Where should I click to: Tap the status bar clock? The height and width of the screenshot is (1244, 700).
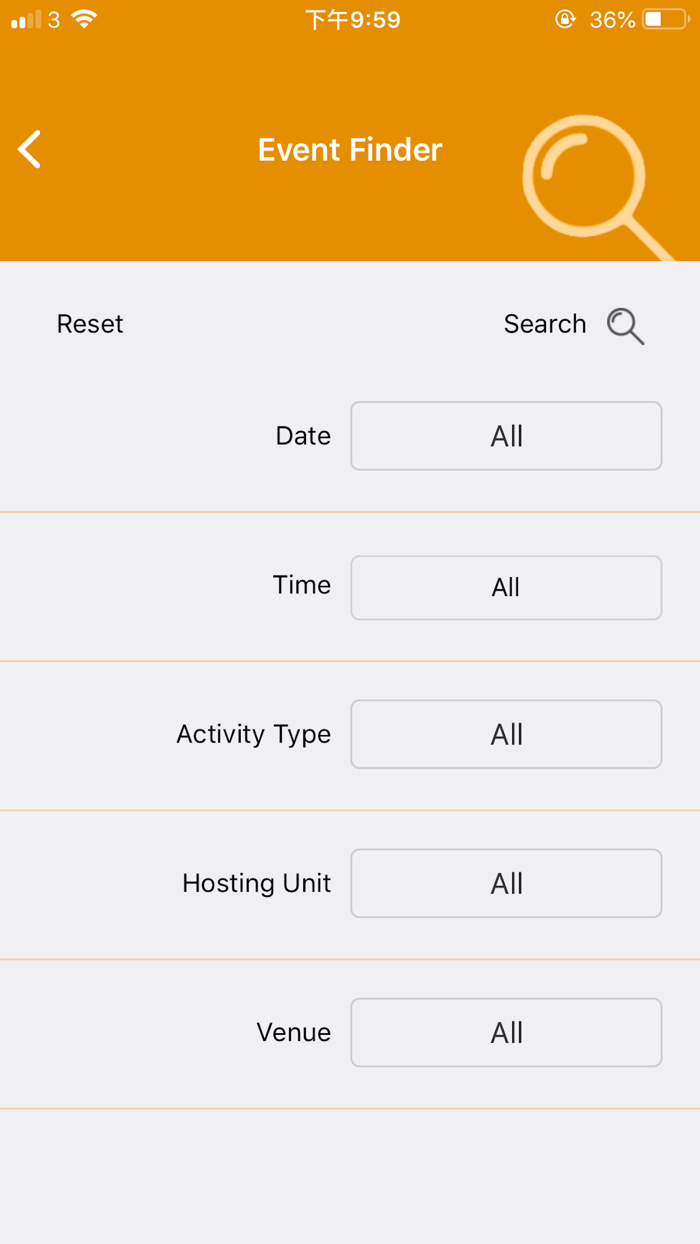click(x=352, y=19)
